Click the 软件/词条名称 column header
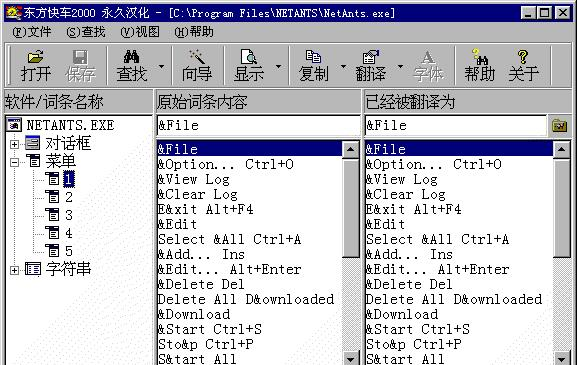577x365 pixels. point(78,102)
